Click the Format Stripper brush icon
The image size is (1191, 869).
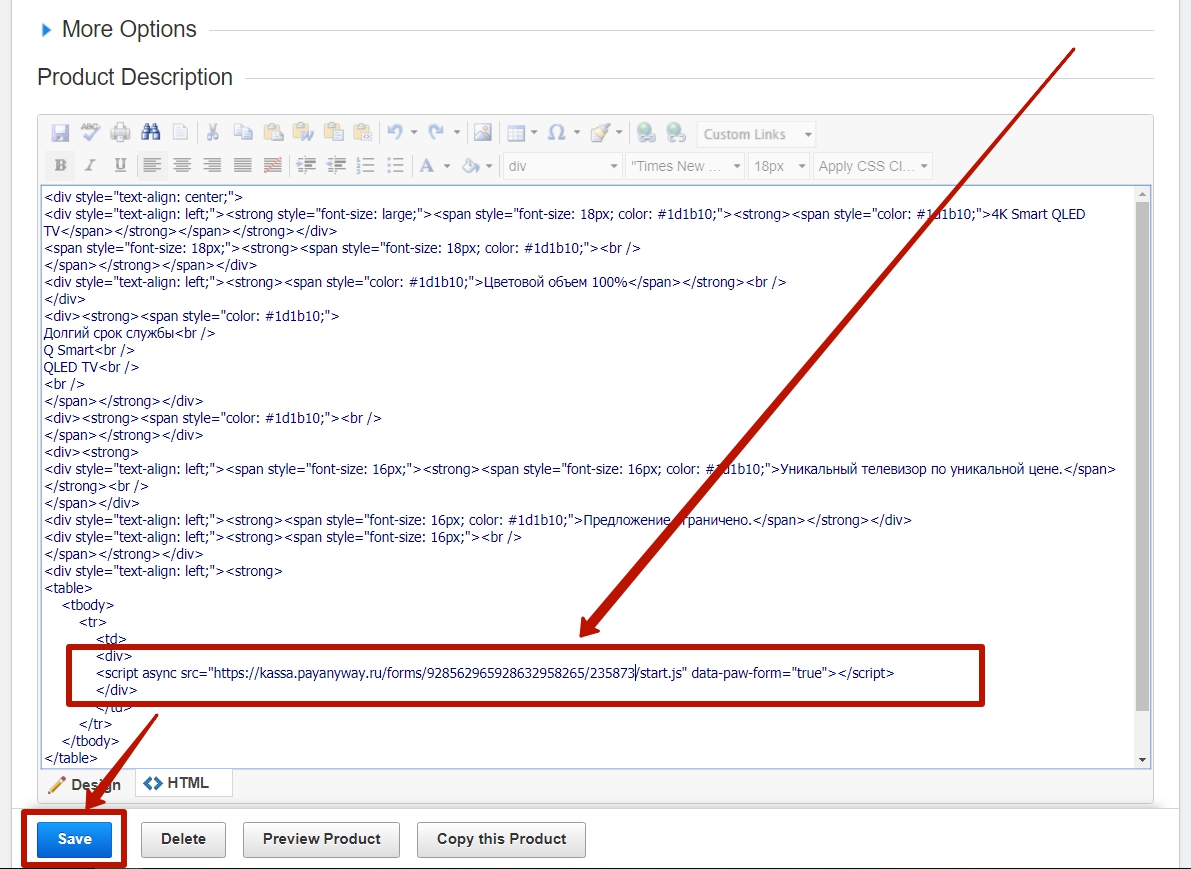point(600,133)
